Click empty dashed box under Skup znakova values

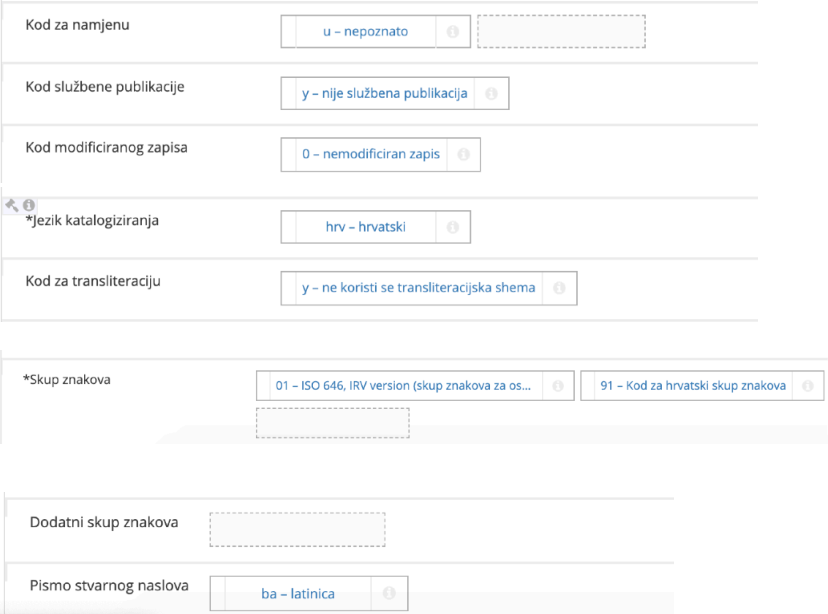332,423
